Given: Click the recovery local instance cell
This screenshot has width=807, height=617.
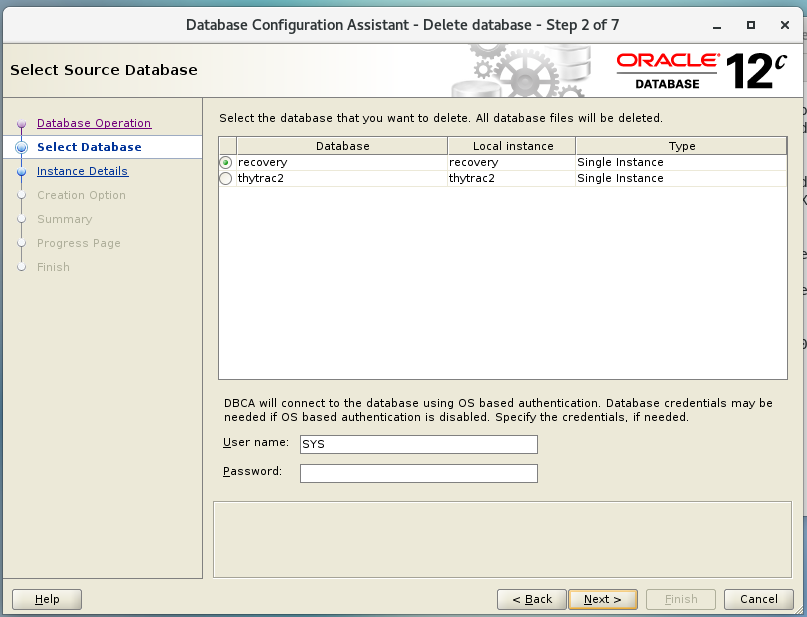Looking at the screenshot, I should [x=512, y=162].
